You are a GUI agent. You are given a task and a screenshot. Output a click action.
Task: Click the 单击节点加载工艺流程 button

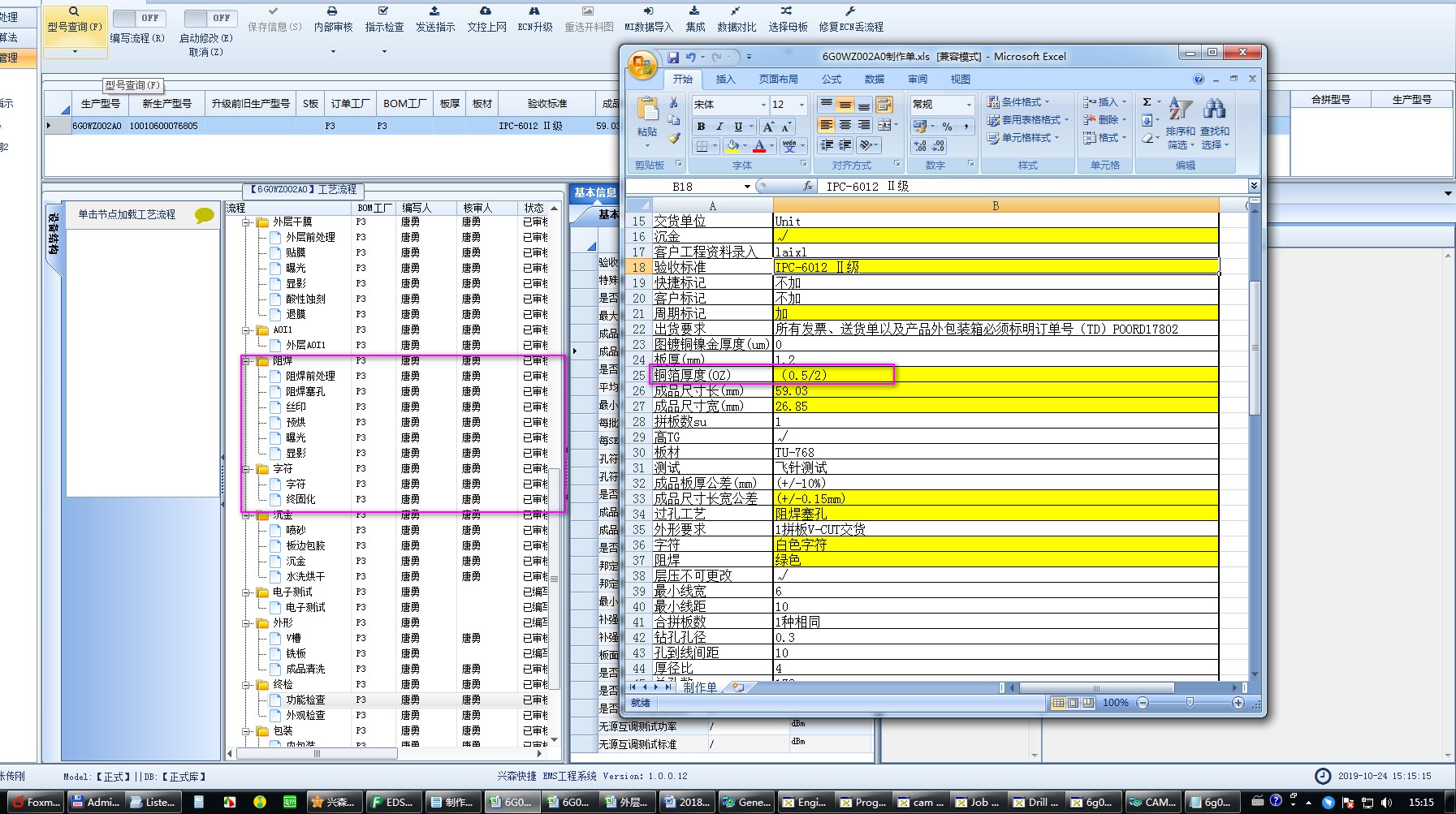coord(127,214)
